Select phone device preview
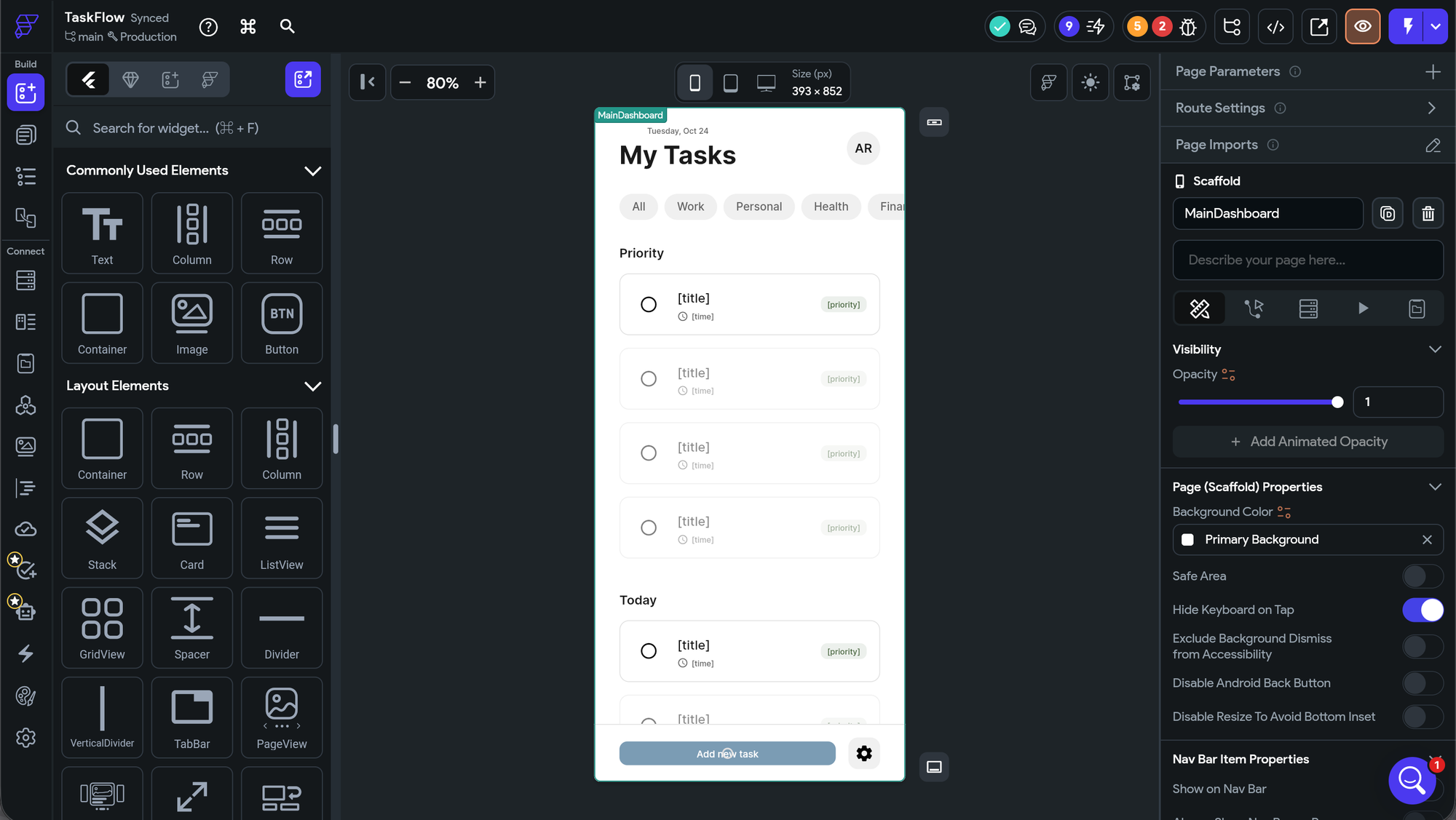This screenshot has width=1456, height=820. tap(695, 82)
